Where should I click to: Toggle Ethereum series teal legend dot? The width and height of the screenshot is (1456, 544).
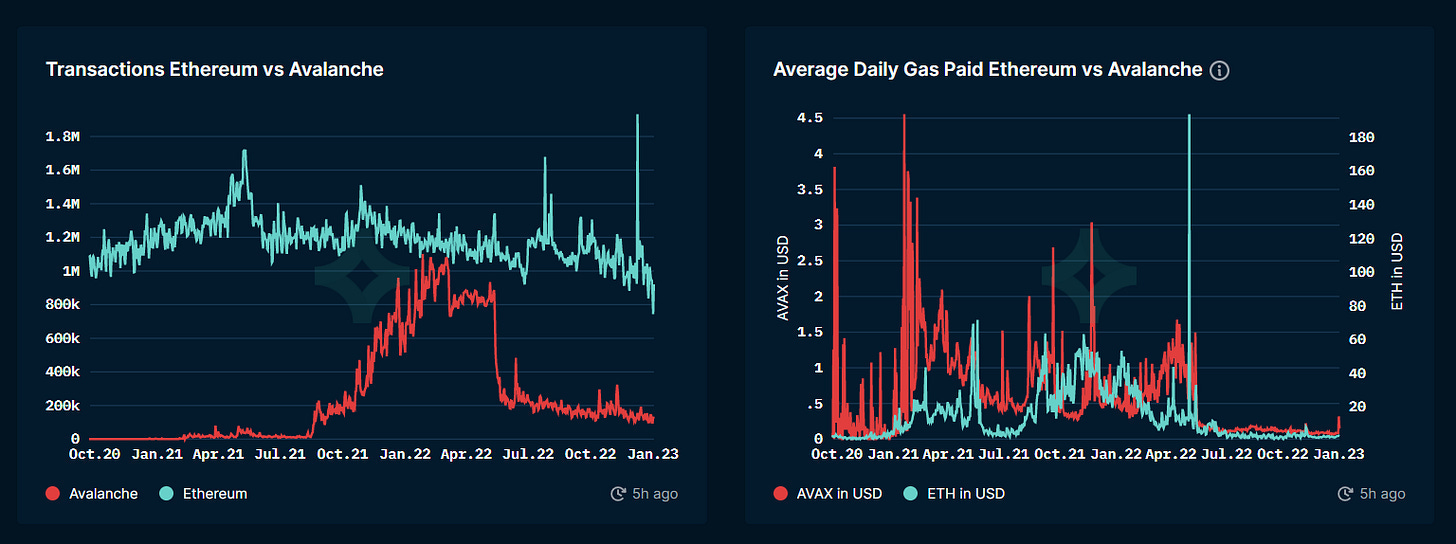coord(166,494)
